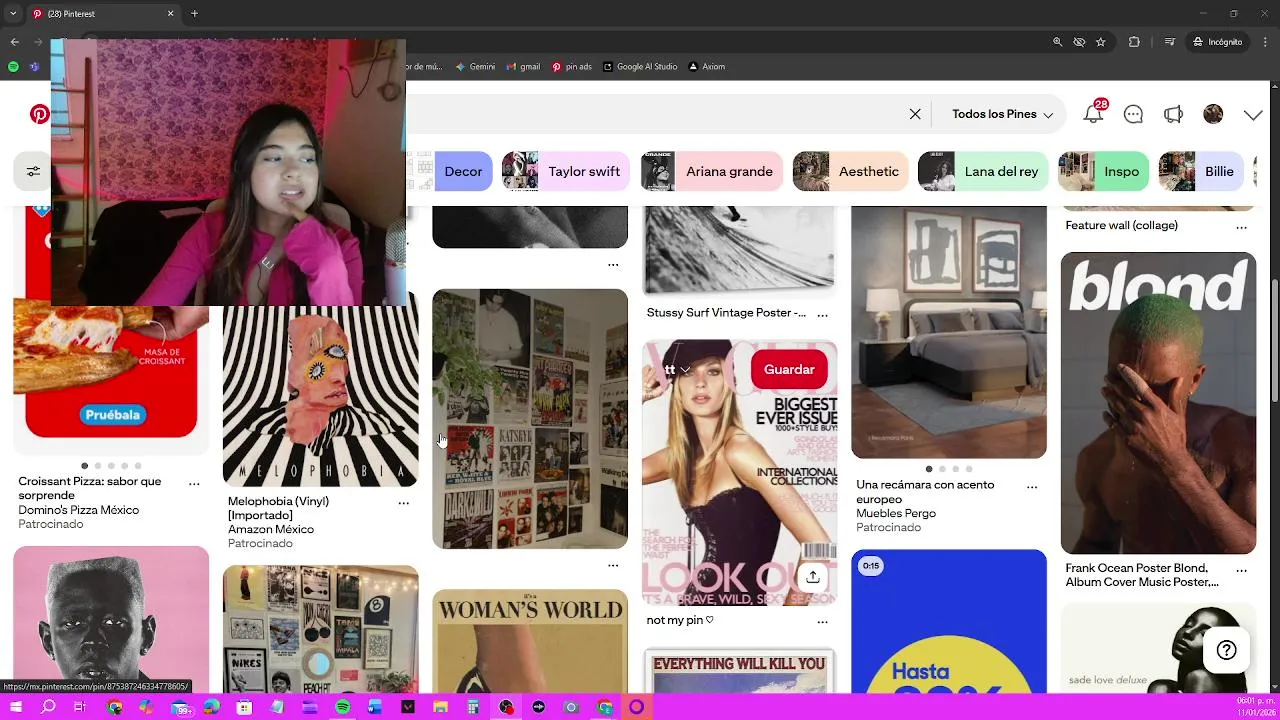This screenshot has width=1280, height=720.
Task: Open the A Woman's World poster pin
Action: click(530, 641)
